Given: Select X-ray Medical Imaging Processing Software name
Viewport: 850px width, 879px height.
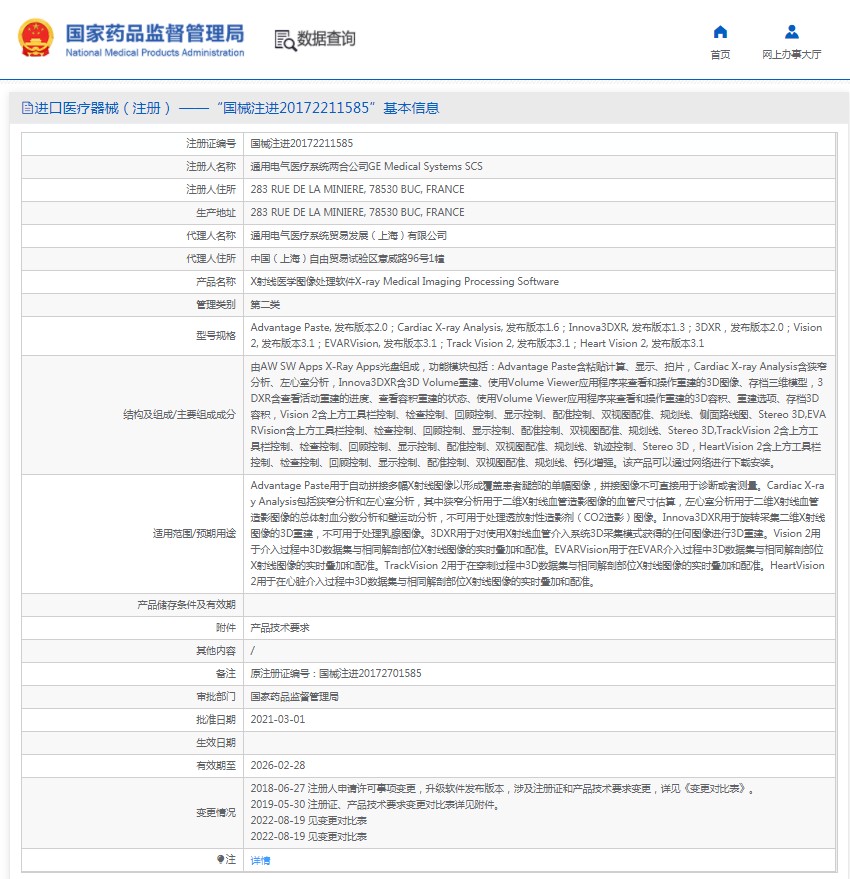Looking at the screenshot, I should (404, 281).
